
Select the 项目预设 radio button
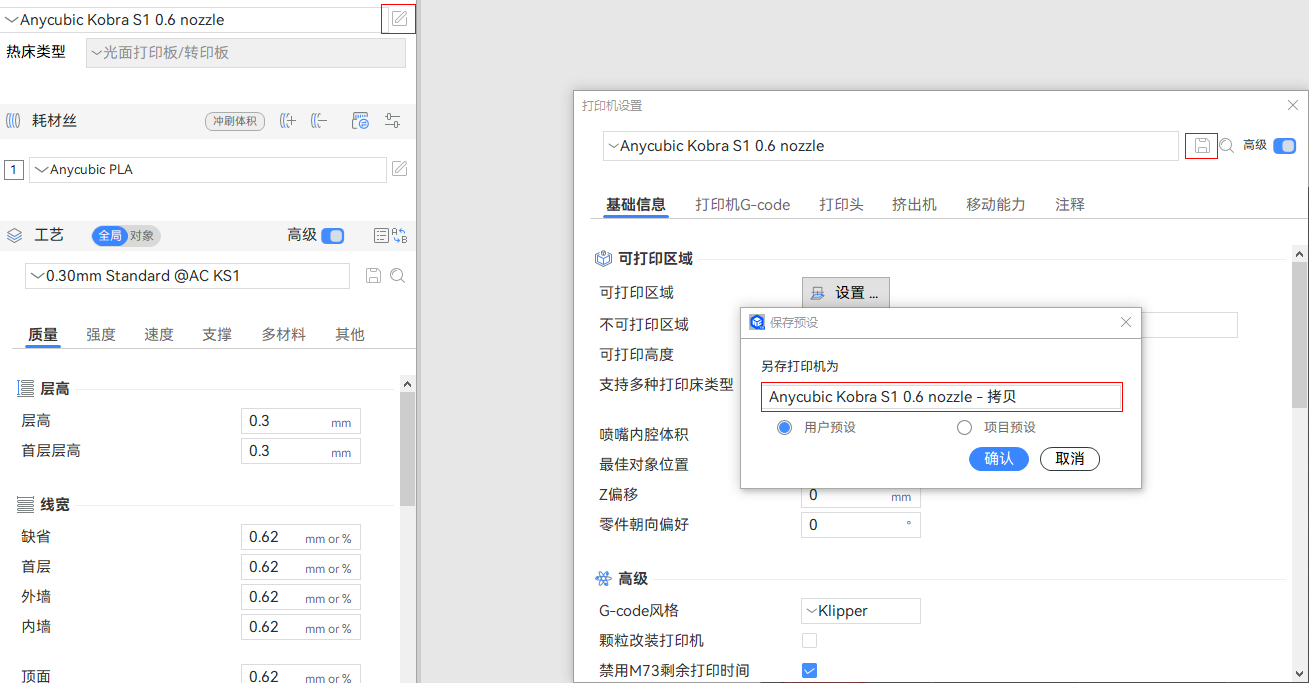pos(965,427)
